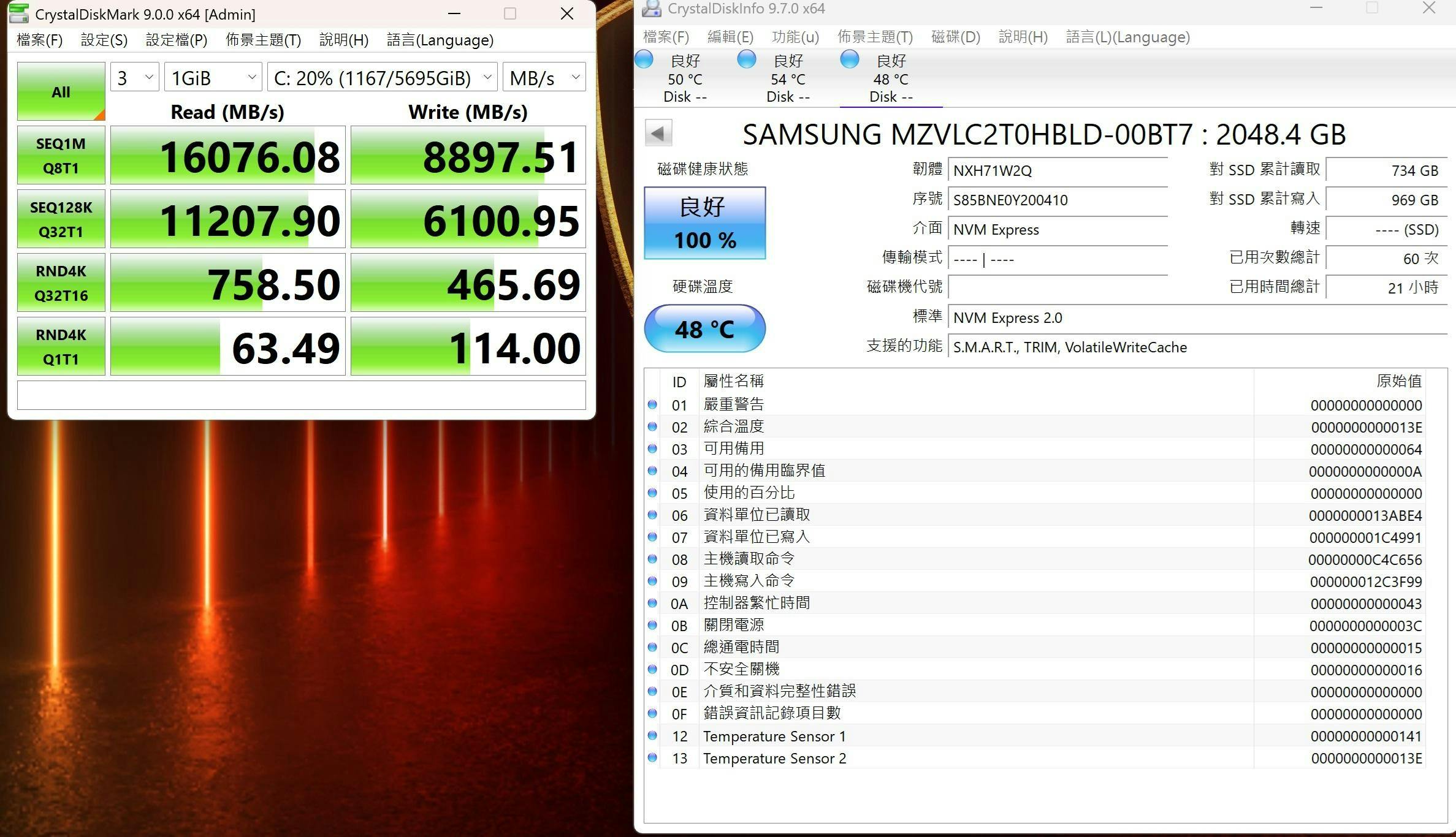
Task: Select the 50 °C disk tab
Action: point(685,78)
